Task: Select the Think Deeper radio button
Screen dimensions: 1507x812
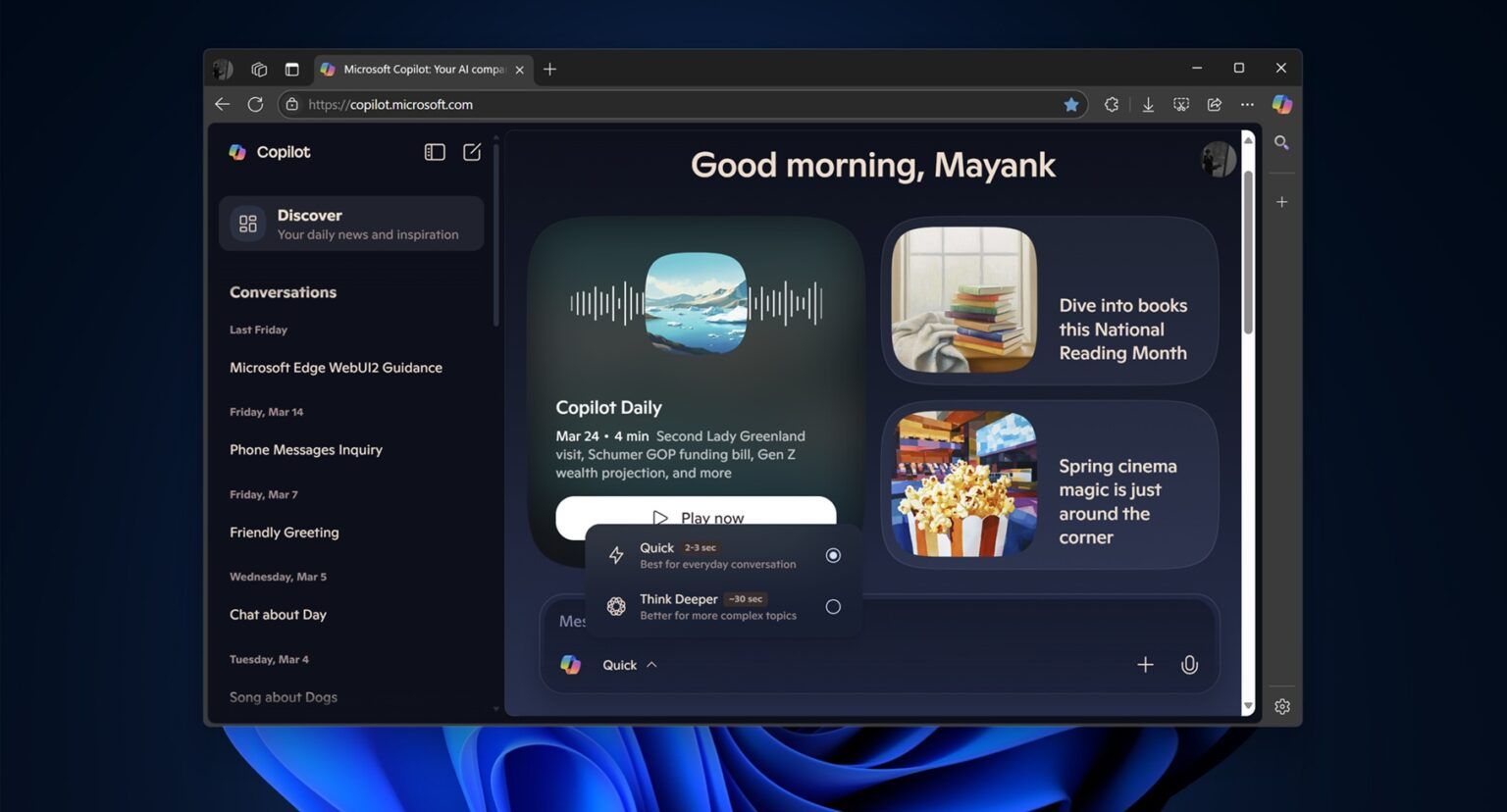Action: point(833,607)
